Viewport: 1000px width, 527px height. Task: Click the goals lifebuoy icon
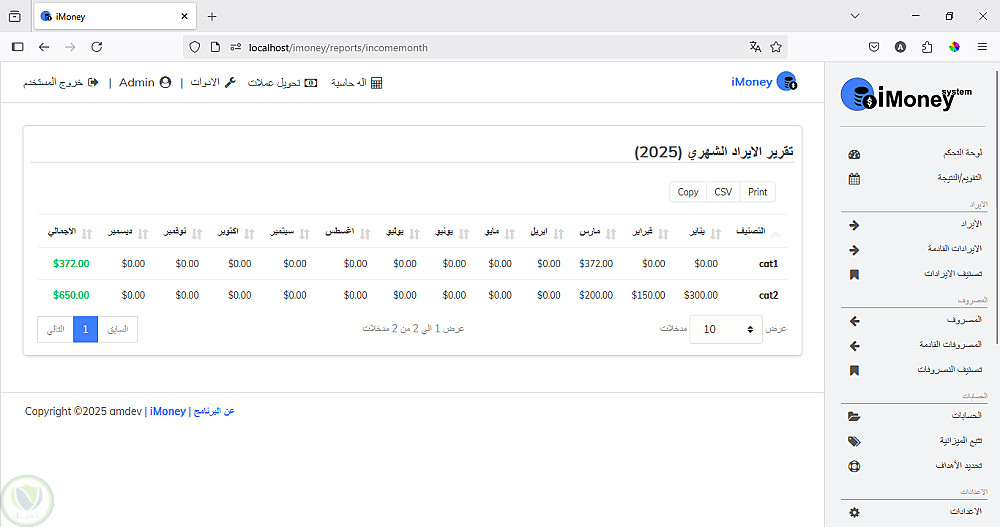click(x=855, y=466)
